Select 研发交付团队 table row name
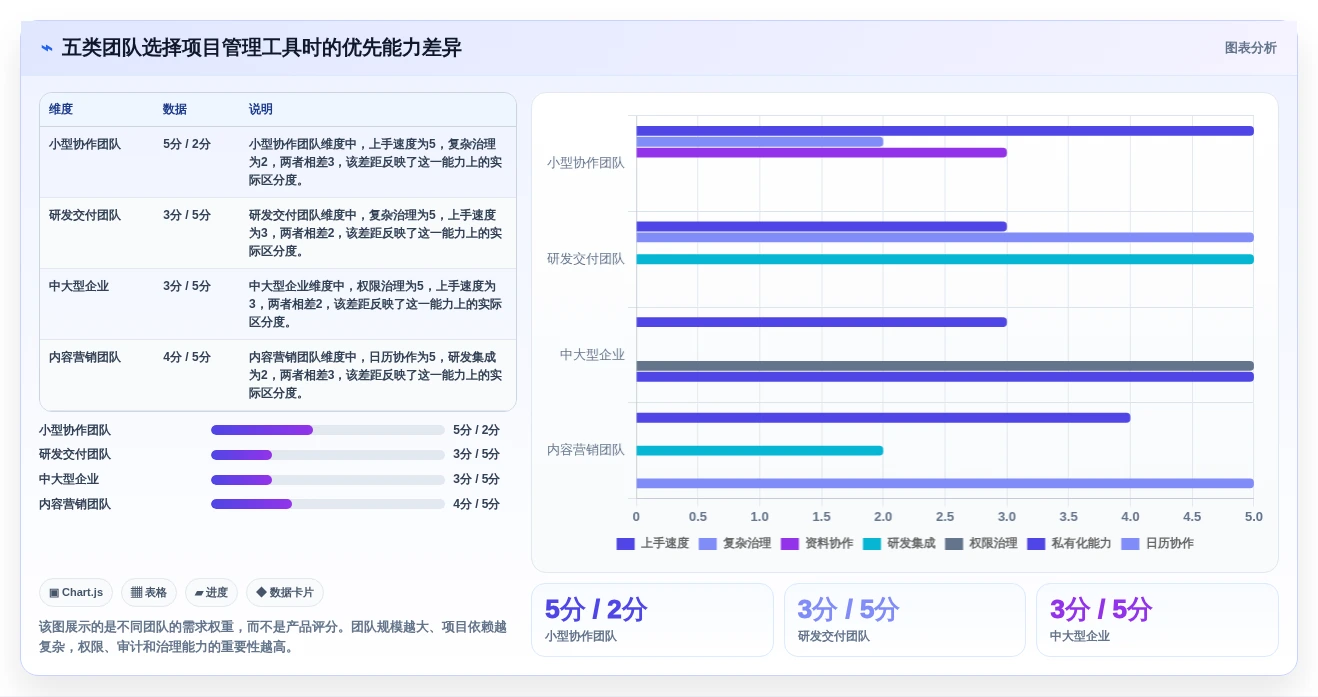1318x697 pixels. click(85, 215)
